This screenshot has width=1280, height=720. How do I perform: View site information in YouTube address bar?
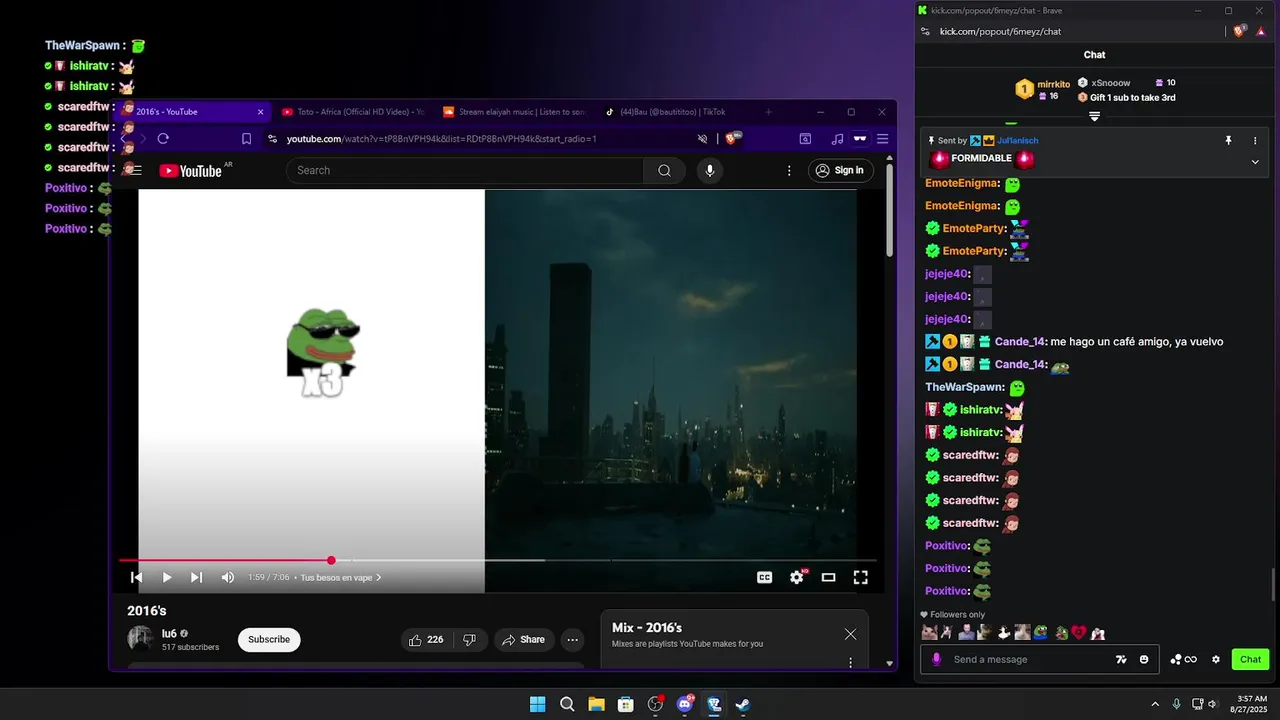pos(272,139)
